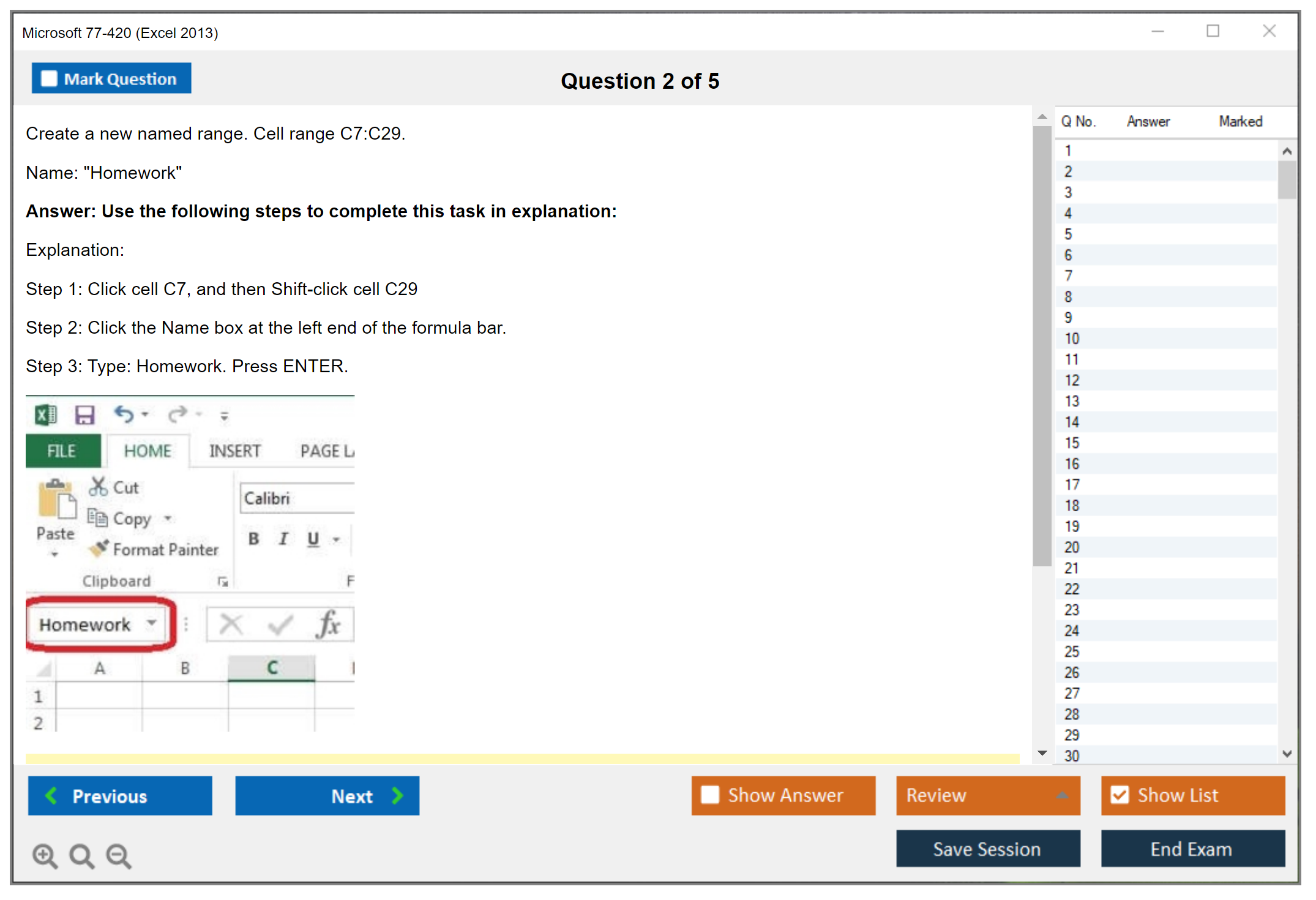Click the Format Painter brush icon
1316x900 pixels.
(x=98, y=549)
